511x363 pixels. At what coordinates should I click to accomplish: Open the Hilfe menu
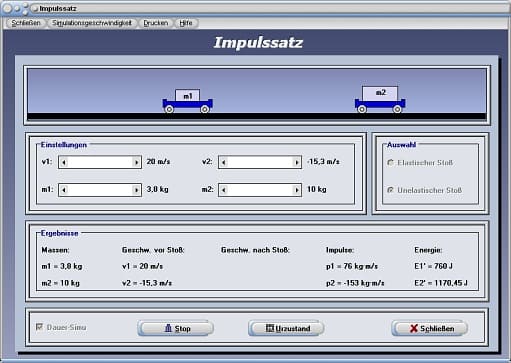coord(186,23)
